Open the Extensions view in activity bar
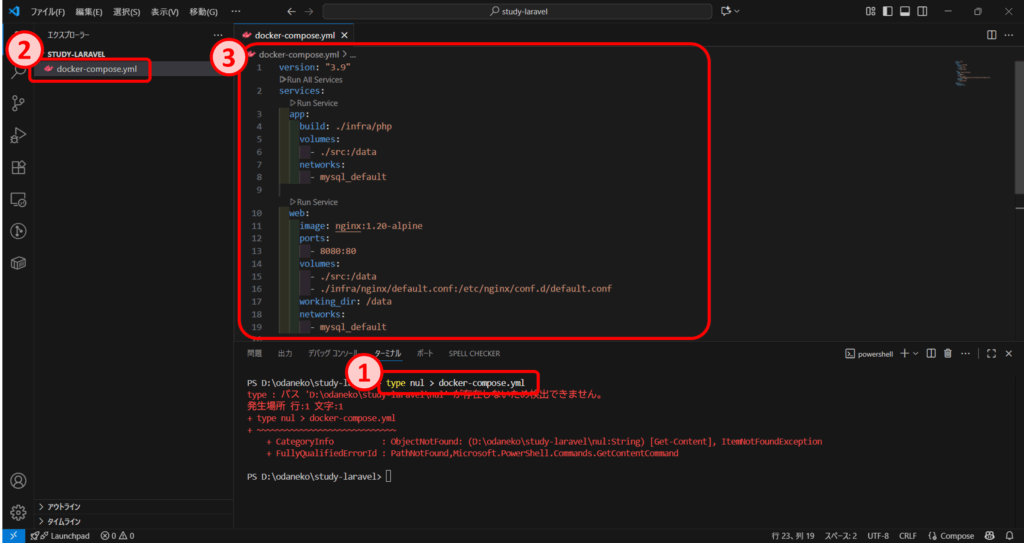 (18, 167)
